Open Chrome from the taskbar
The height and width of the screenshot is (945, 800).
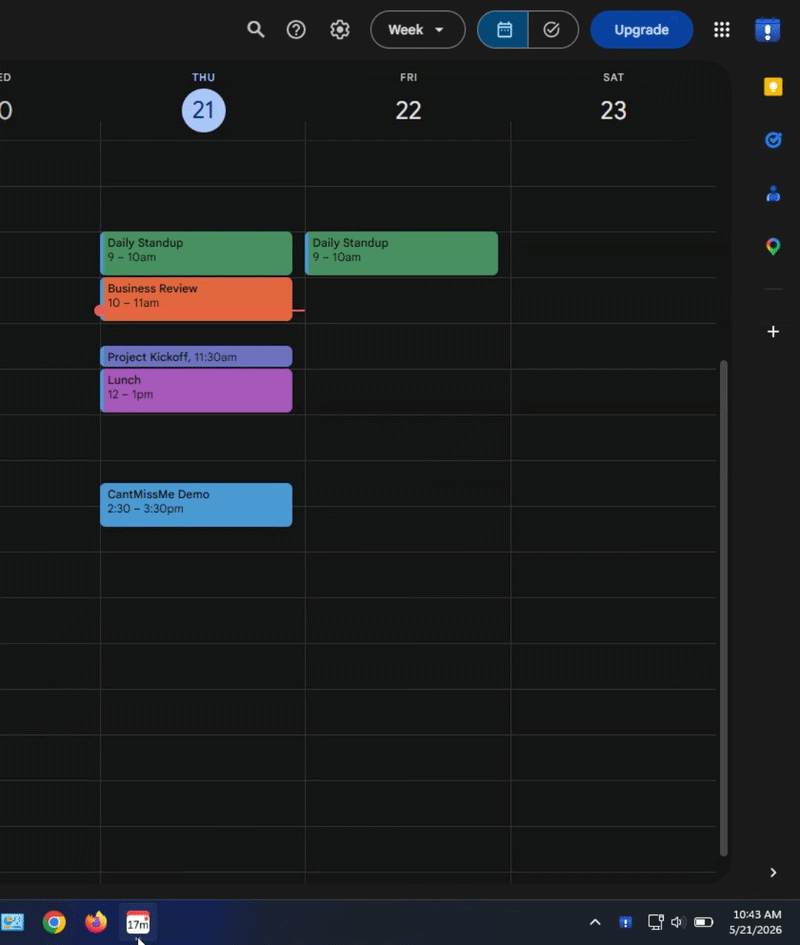(54, 922)
